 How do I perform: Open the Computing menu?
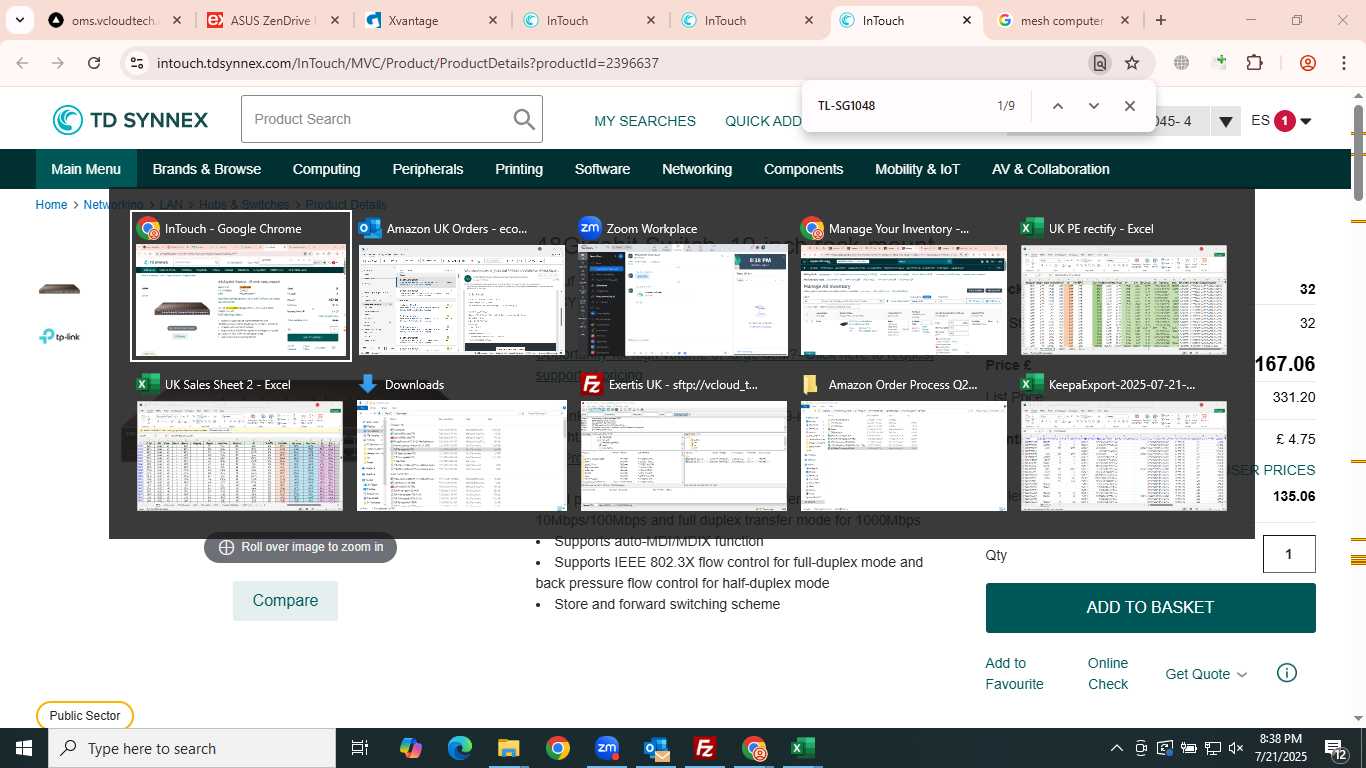[326, 169]
